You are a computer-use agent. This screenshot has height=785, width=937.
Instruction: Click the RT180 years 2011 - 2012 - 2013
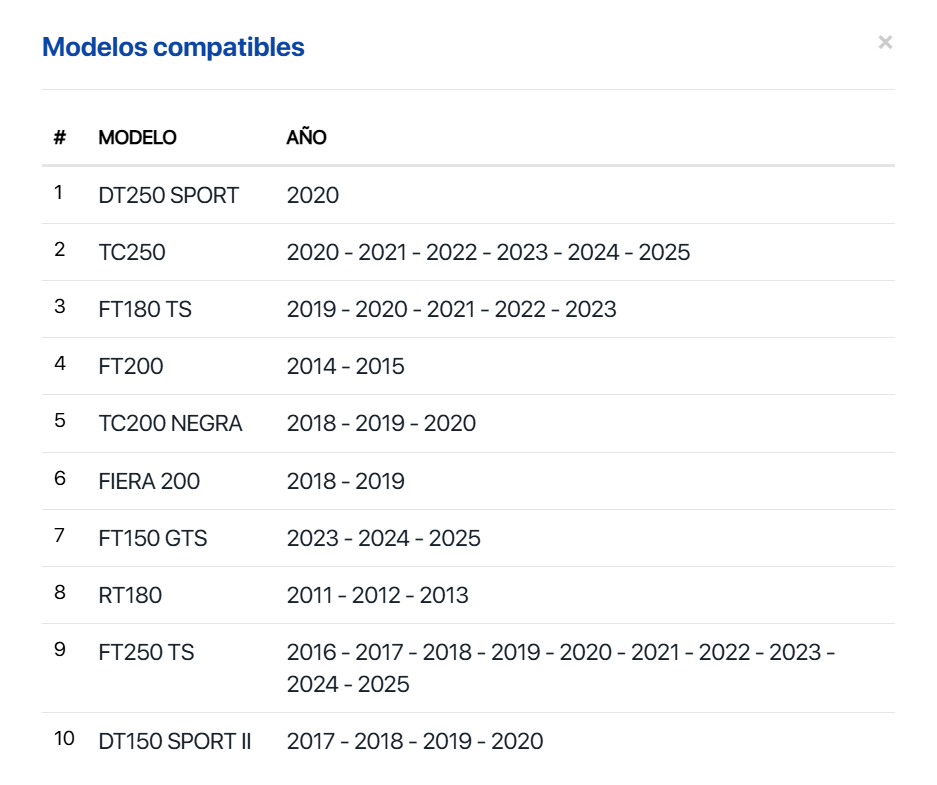click(x=377, y=596)
